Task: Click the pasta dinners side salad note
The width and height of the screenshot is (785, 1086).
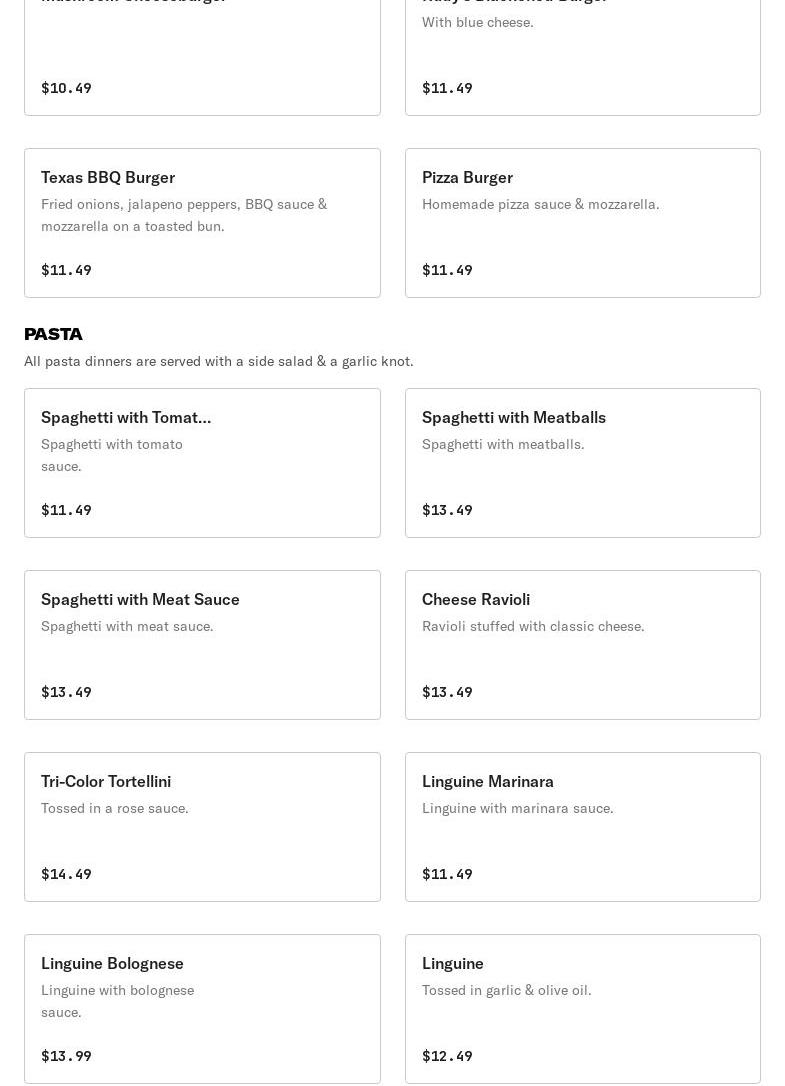Action: tap(218, 361)
